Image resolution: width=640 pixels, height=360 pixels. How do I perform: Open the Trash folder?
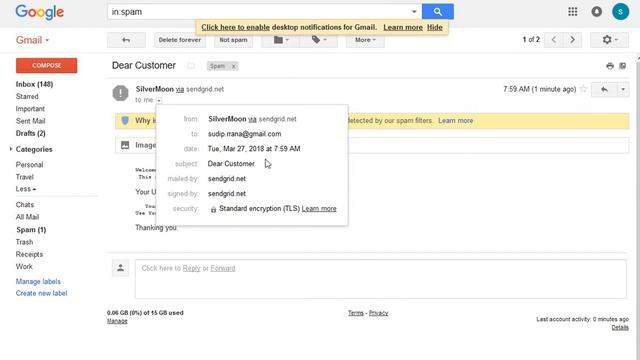pos(24,242)
